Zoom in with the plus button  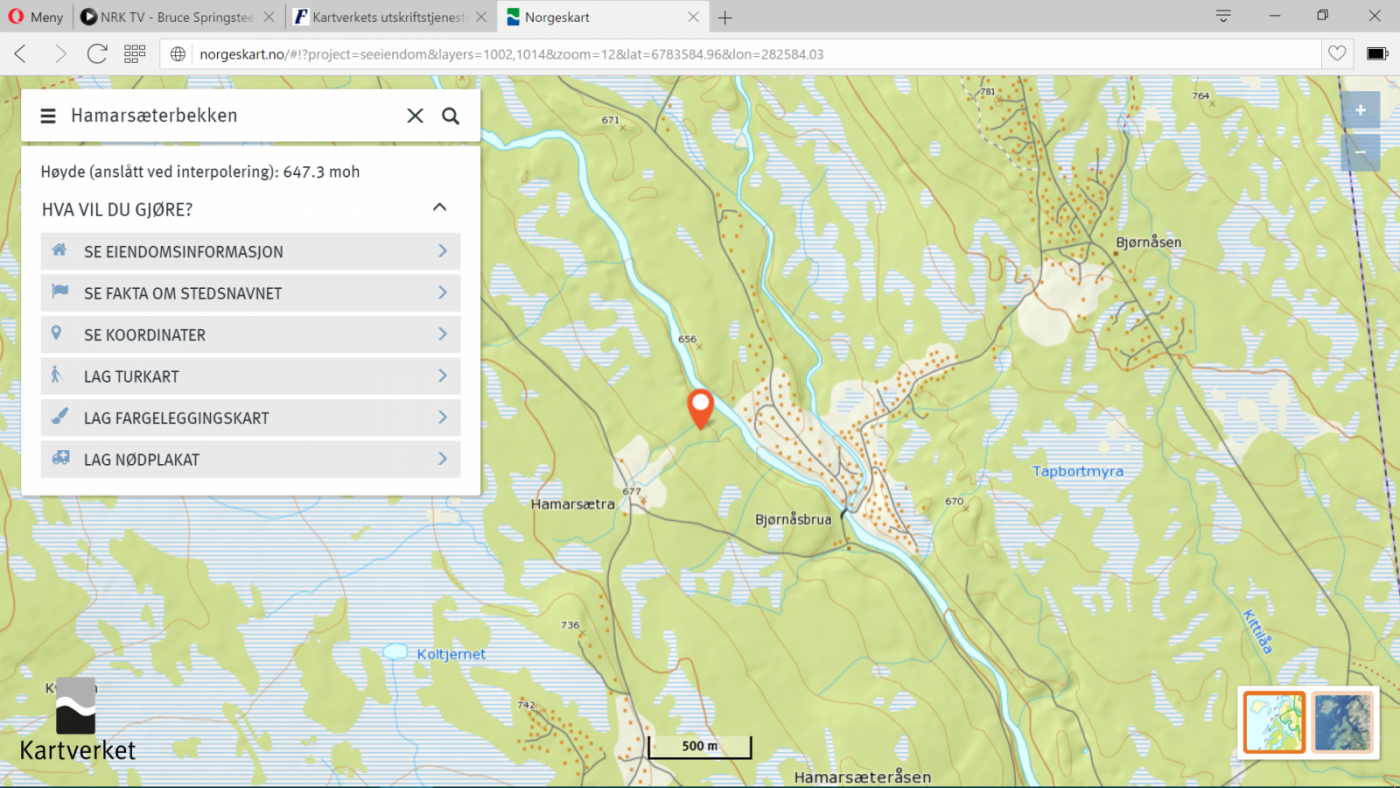click(x=1359, y=110)
